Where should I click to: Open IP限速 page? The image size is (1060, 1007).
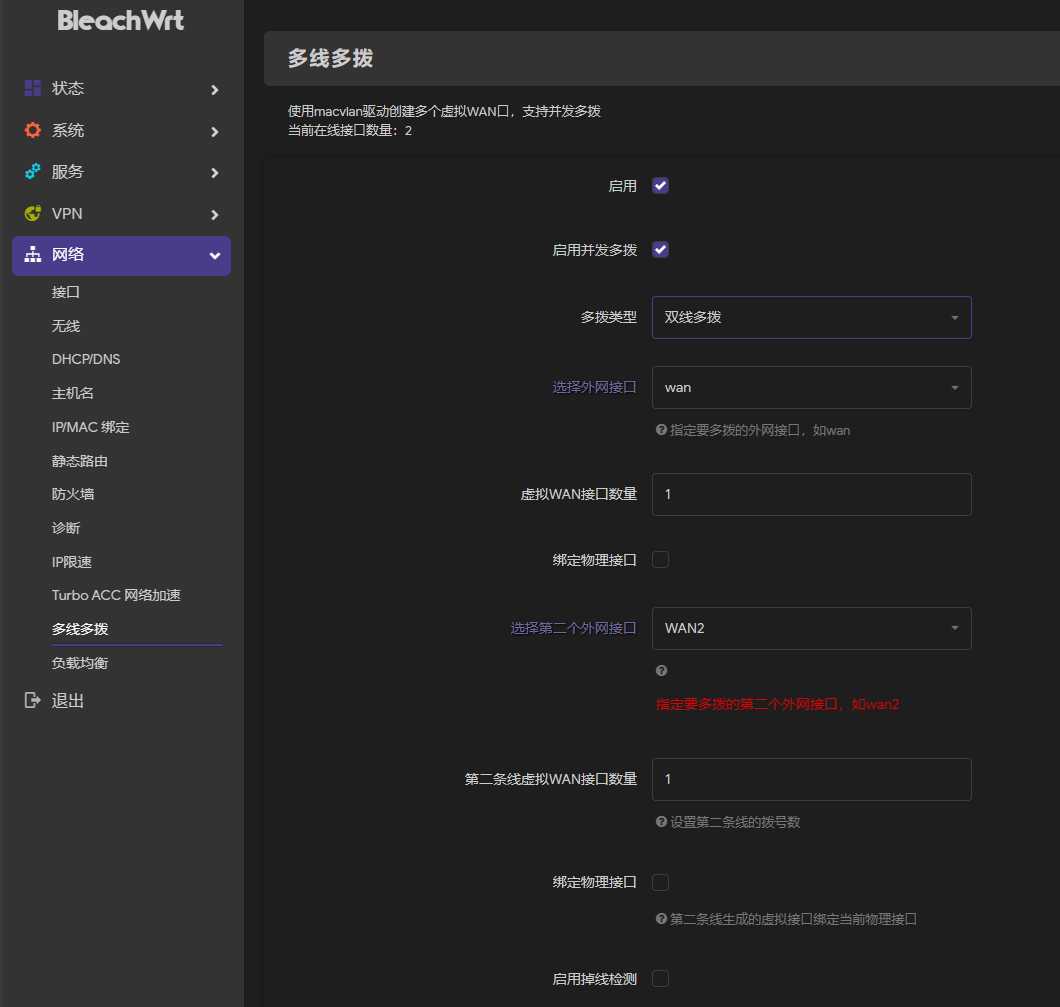point(72,562)
